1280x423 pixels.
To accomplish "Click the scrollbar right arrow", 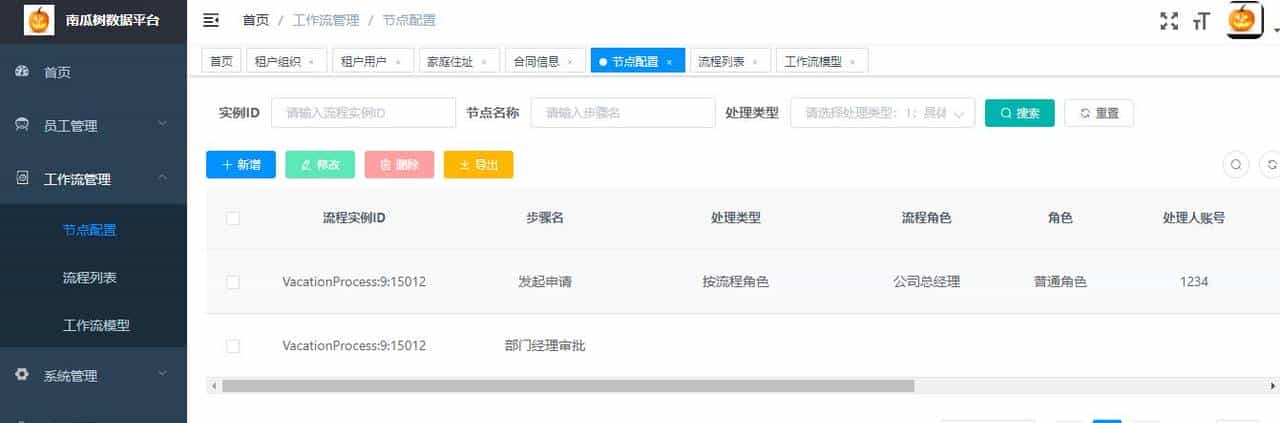I will coord(1274,385).
